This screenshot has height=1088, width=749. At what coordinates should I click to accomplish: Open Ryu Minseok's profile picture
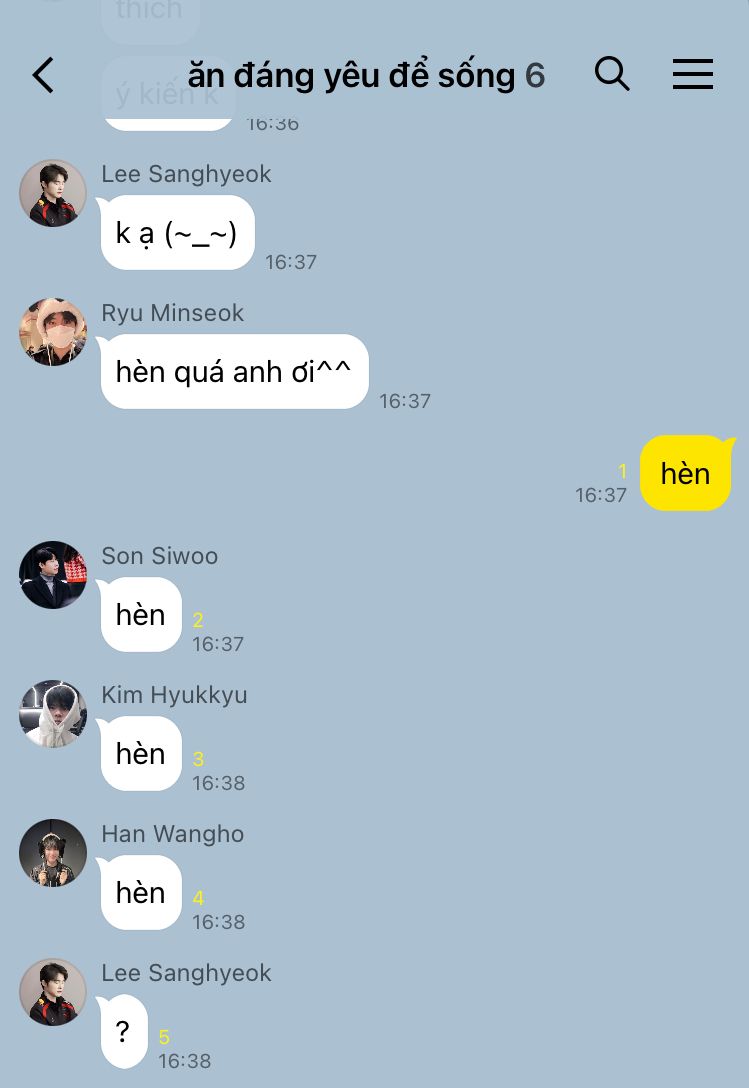point(53,332)
